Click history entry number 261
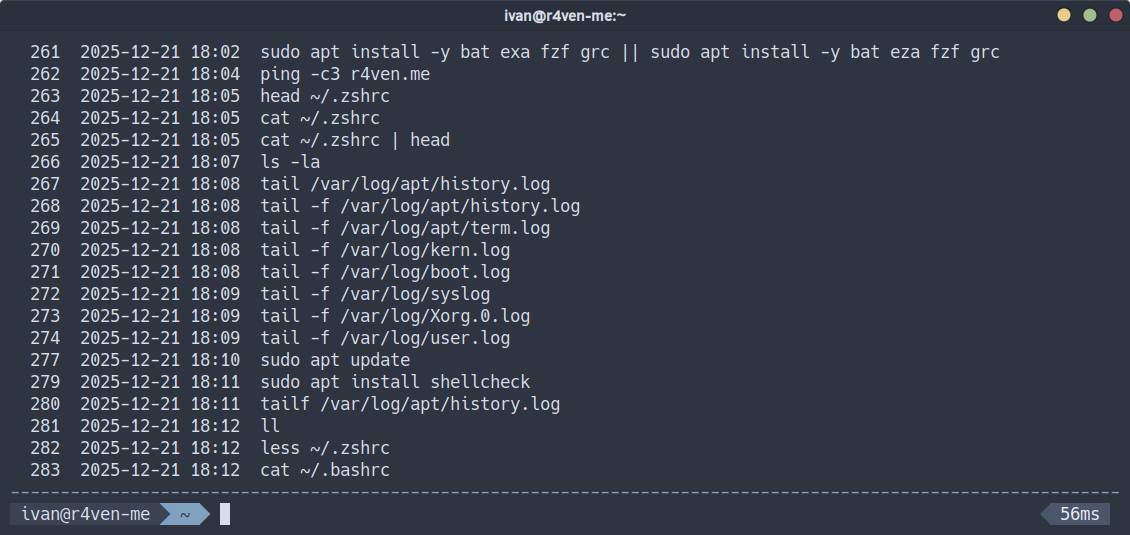The height and width of the screenshot is (535, 1130). [x=45, y=52]
